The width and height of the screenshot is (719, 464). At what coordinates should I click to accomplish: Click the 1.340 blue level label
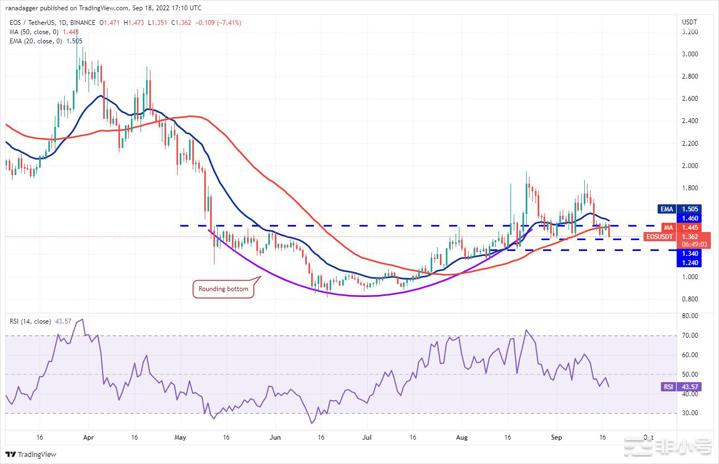[x=689, y=253]
